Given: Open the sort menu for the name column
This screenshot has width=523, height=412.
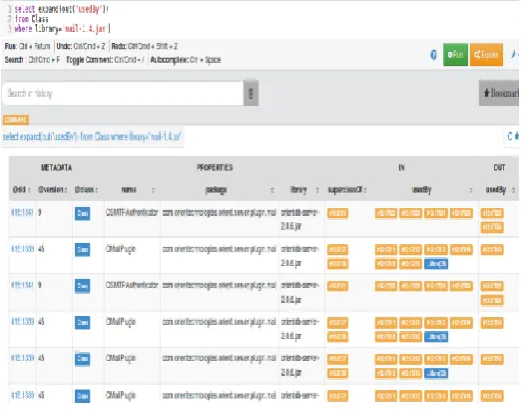Looking at the screenshot, I should tap(153, 190).
